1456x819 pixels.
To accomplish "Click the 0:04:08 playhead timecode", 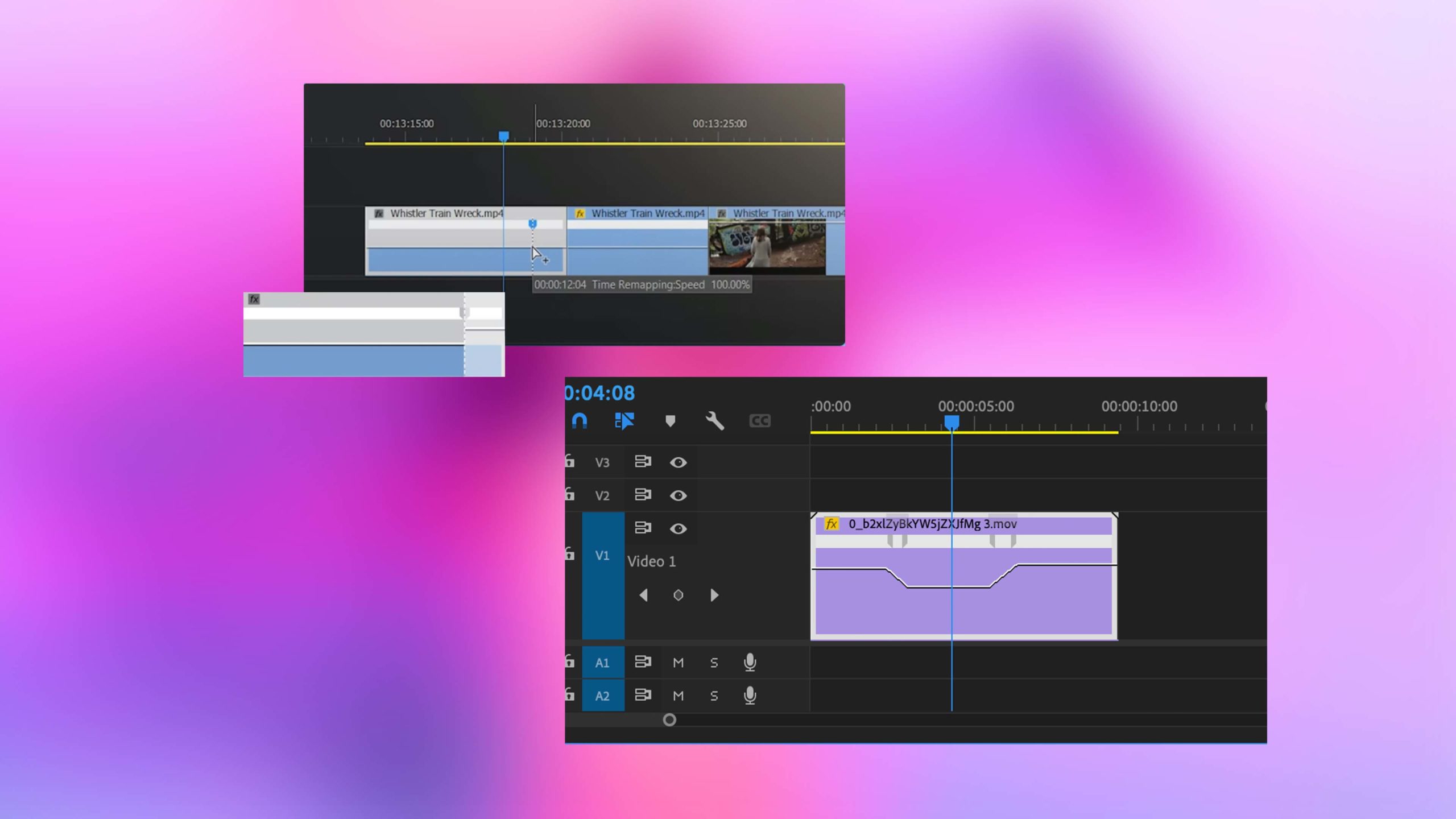I will click(599, 393).
